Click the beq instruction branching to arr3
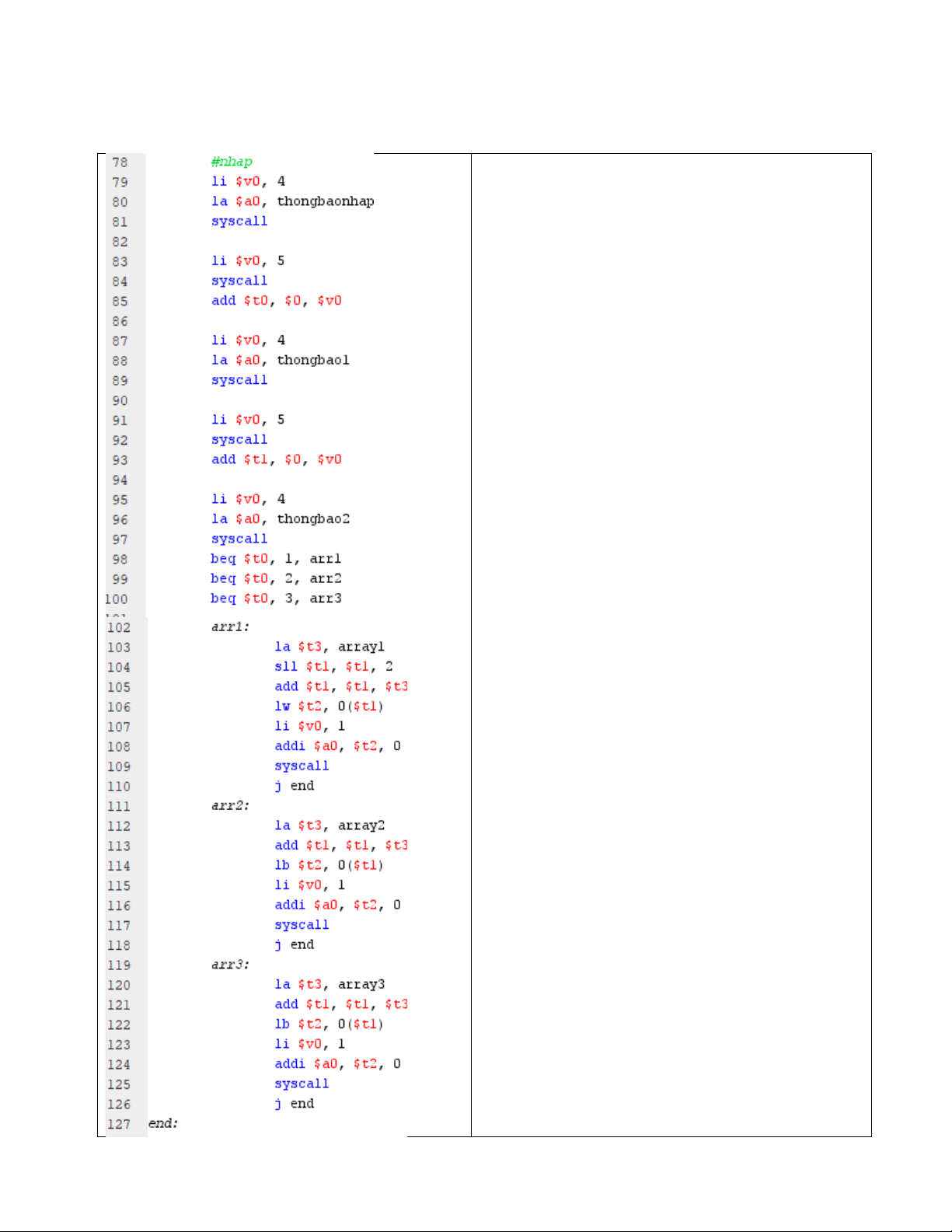Image resolution: width=952 pixels, height=1232 pixels. coord(223,599)
